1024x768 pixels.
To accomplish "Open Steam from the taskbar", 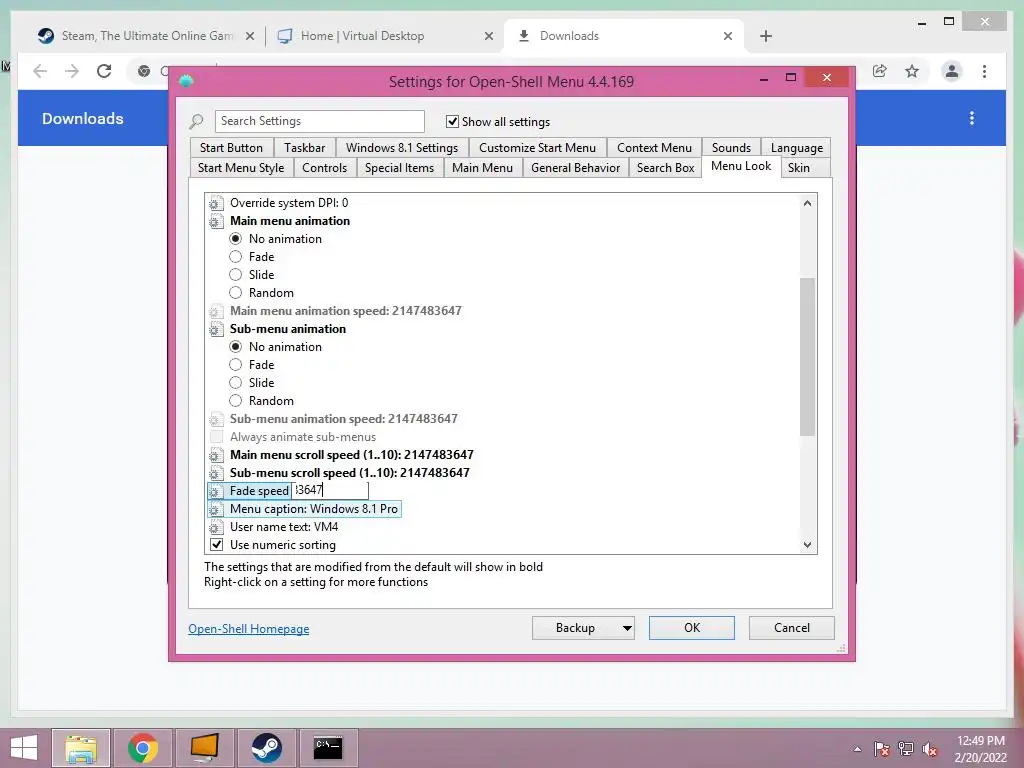I will pyautogui.click(x=266, y=748).
